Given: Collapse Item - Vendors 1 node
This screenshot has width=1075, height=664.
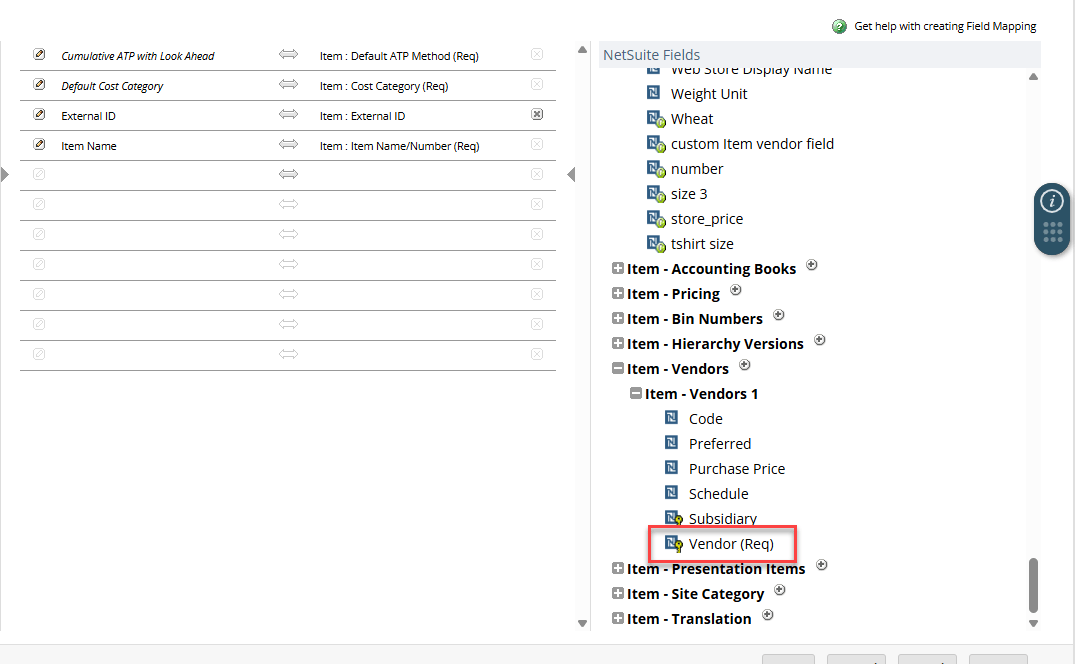Looking at the screenshot, I should pos(636,393).
